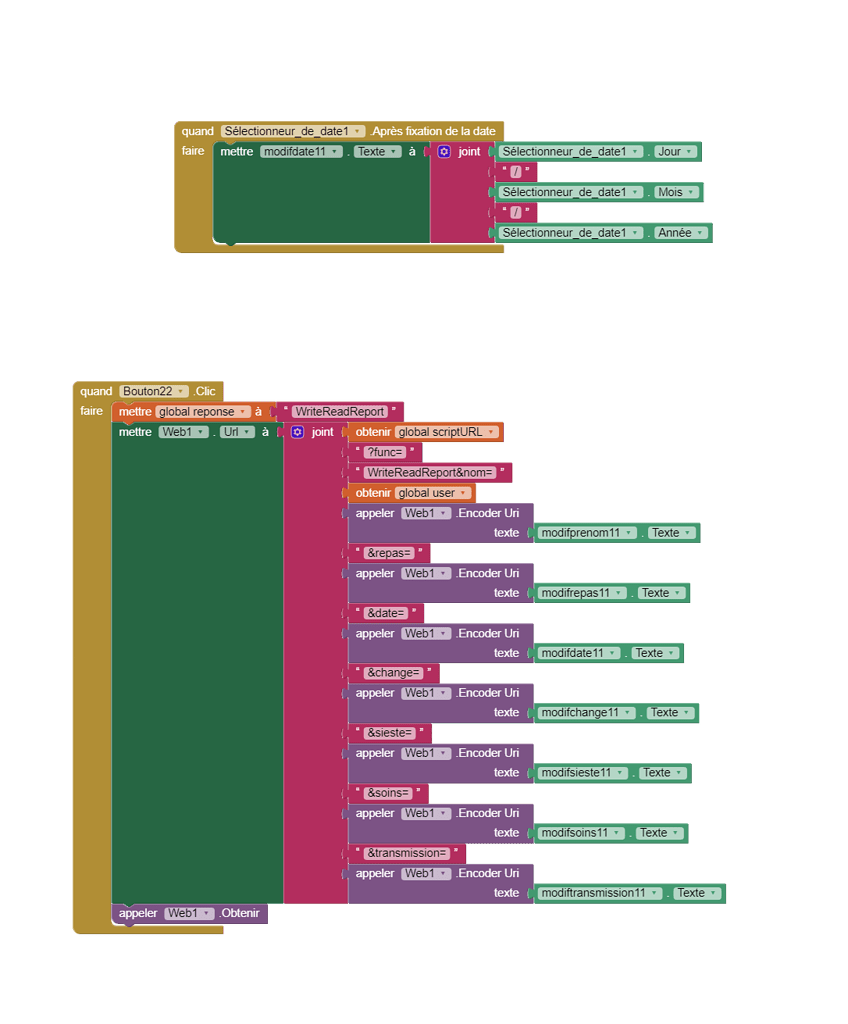
Task: Click the joint mutator gear in the date block
Action: pyautogui.click(x=444, y=152)
